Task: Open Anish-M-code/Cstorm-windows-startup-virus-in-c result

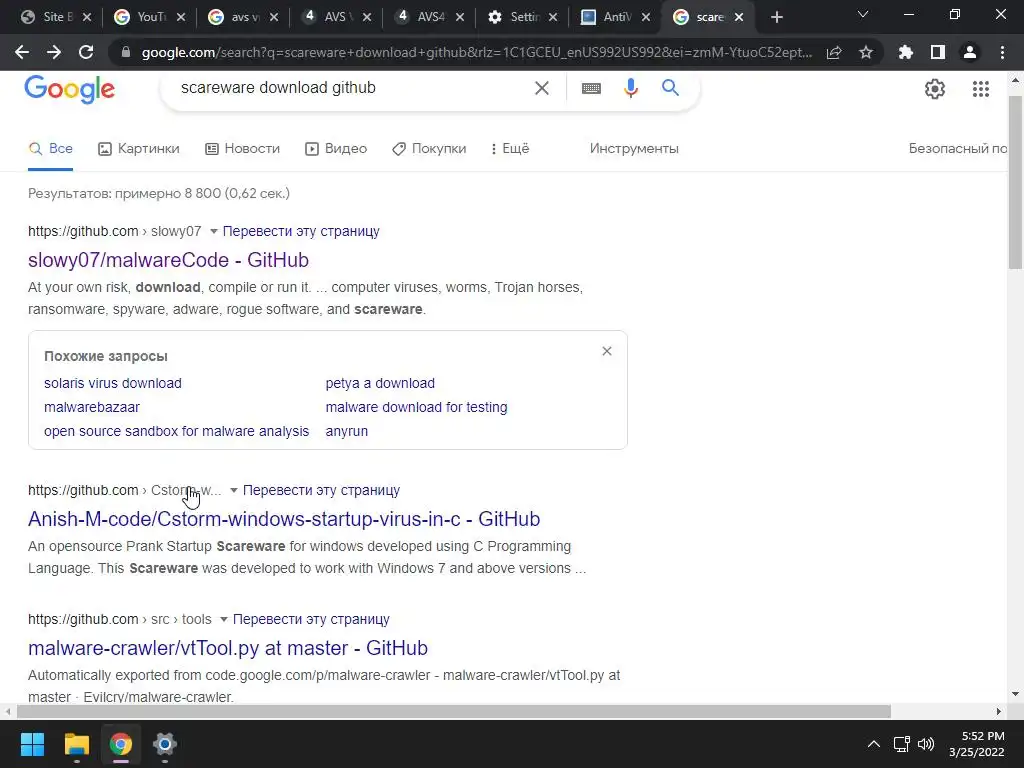Action: pos(283,519)
